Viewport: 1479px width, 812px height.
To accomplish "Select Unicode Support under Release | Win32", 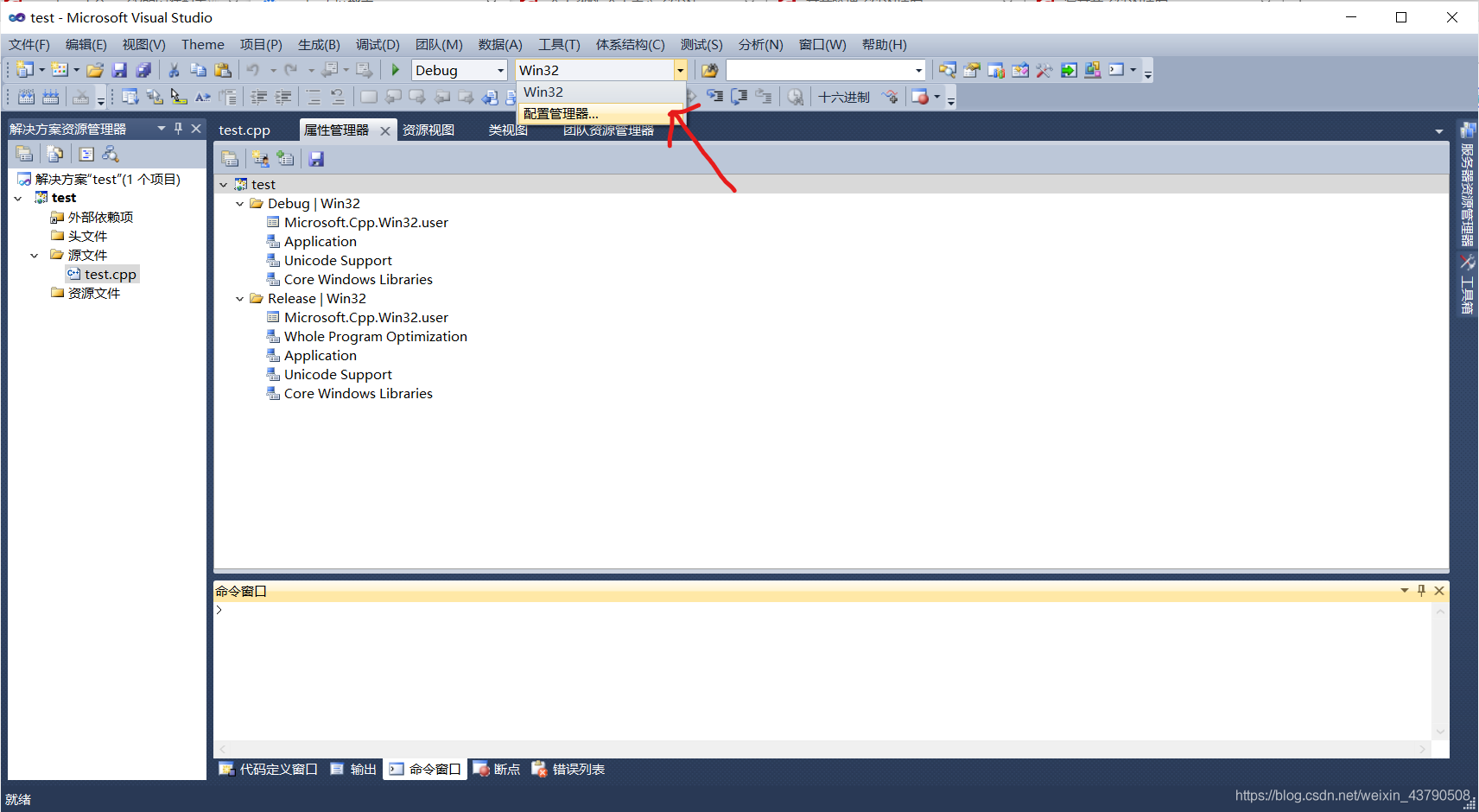I will point(329,375).
